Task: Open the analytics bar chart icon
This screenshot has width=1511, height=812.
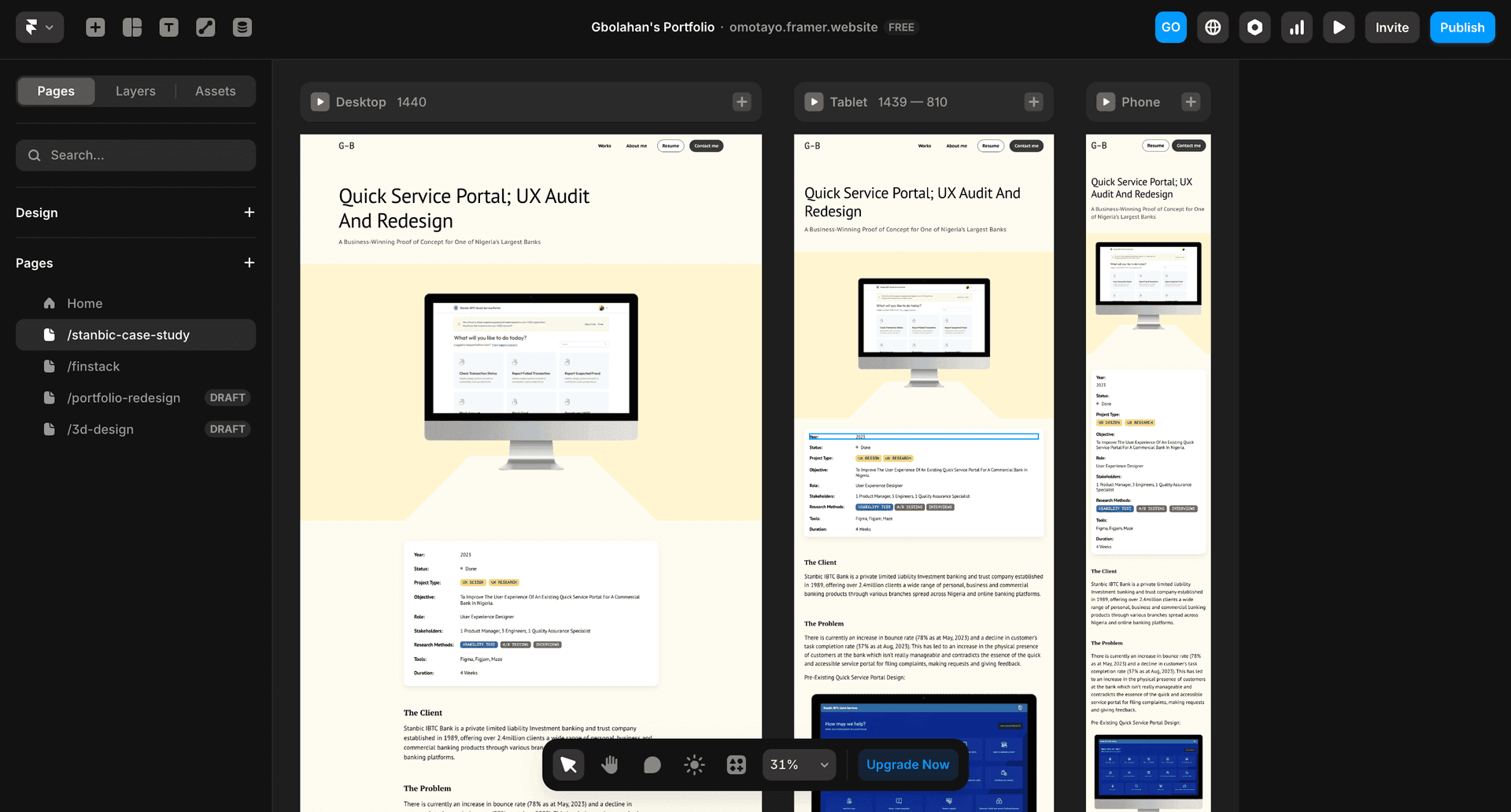Action: (x=1297, y=28)
